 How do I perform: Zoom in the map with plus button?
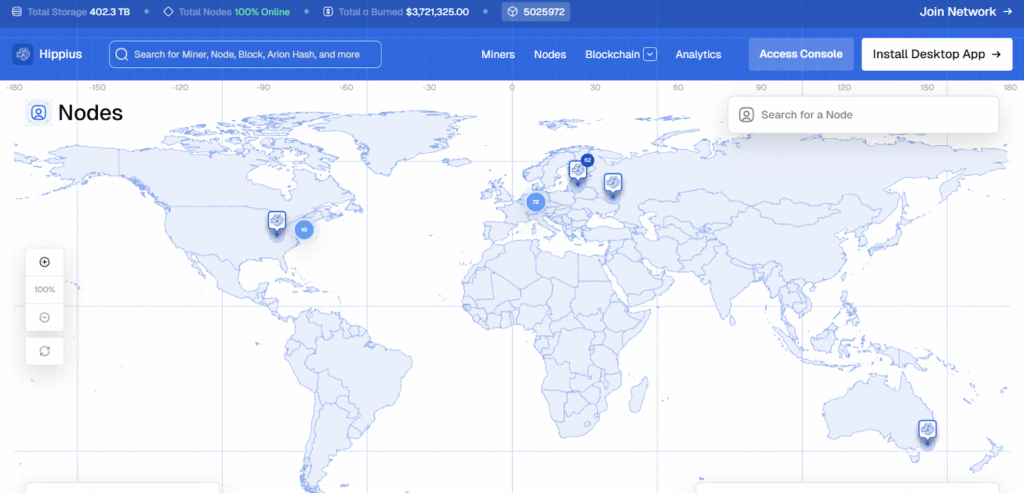tap(45, 262)
